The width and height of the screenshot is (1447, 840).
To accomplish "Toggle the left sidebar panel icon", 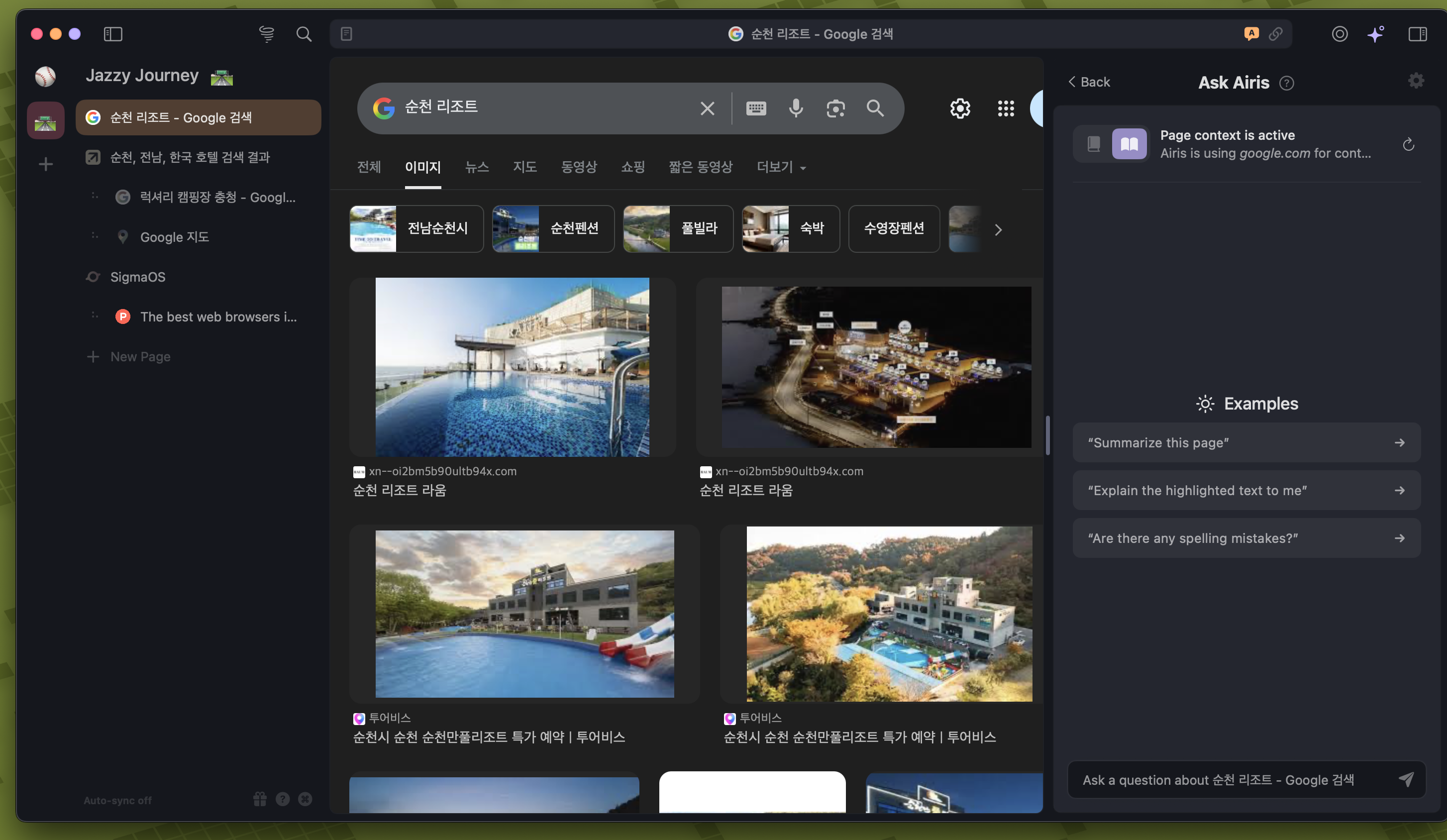I will pos(113,34).
